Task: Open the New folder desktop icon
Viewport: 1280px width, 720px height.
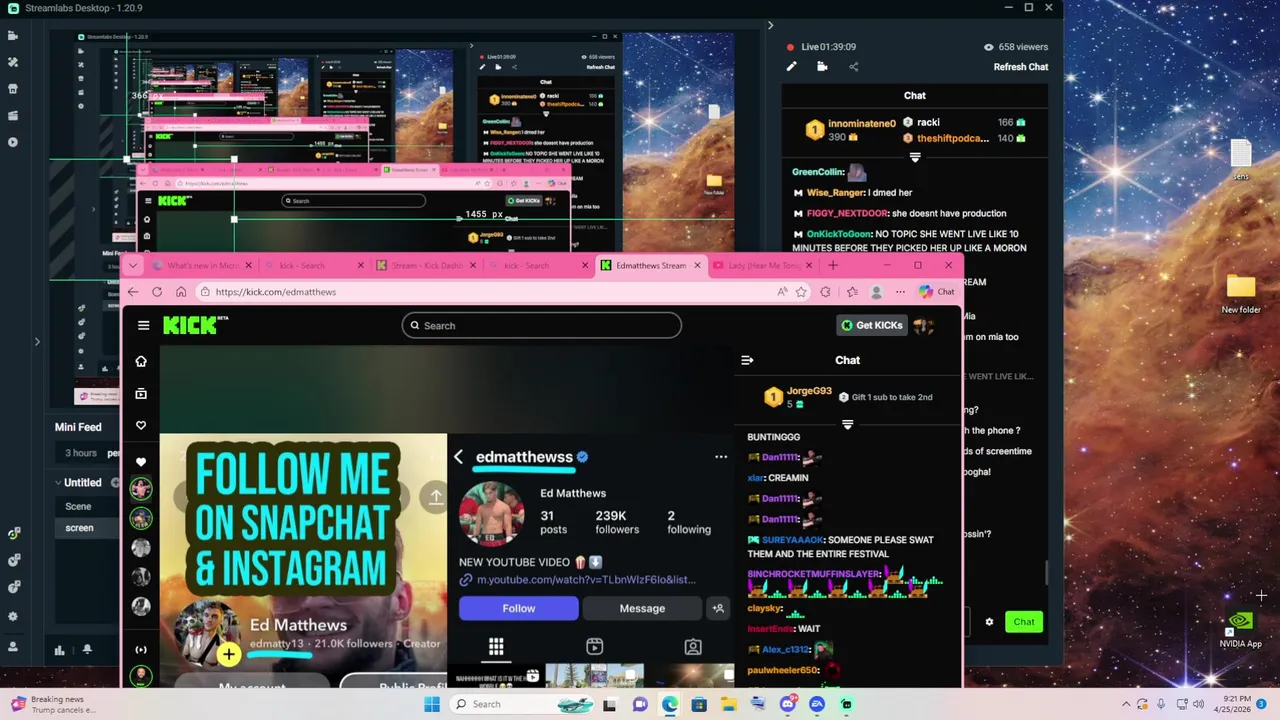Action: pos(1241,294)
